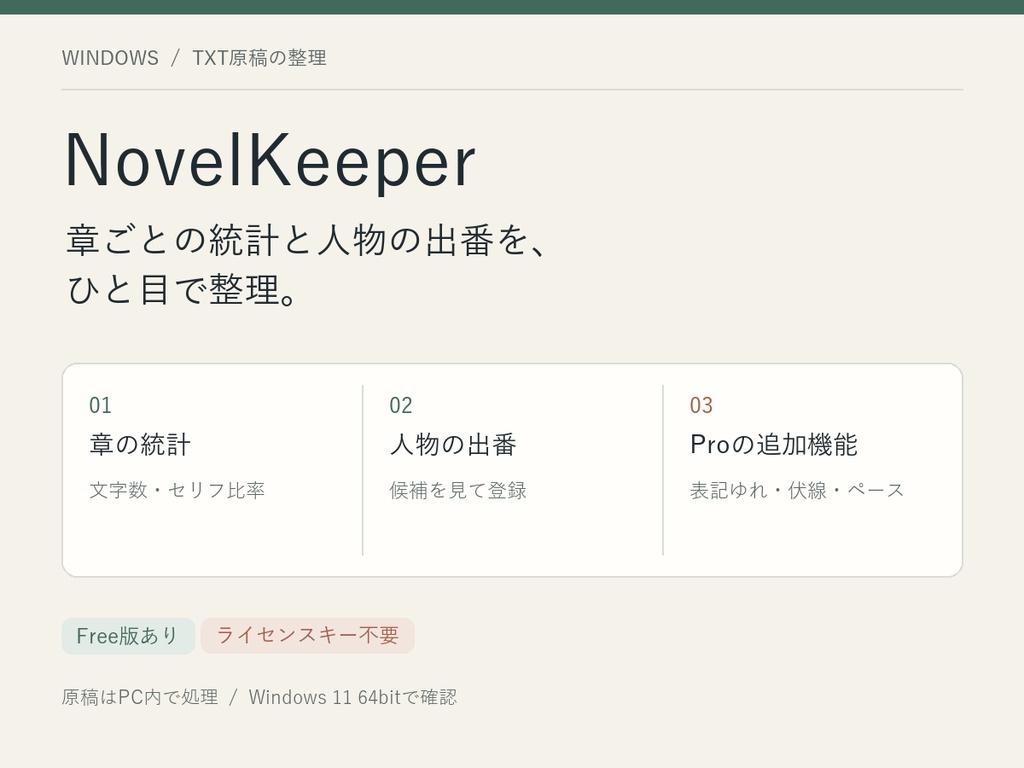This screenshot has width=1024, height=768.
Task: Select the 章の統計 feature heading
Action: (x=140, y=445)
